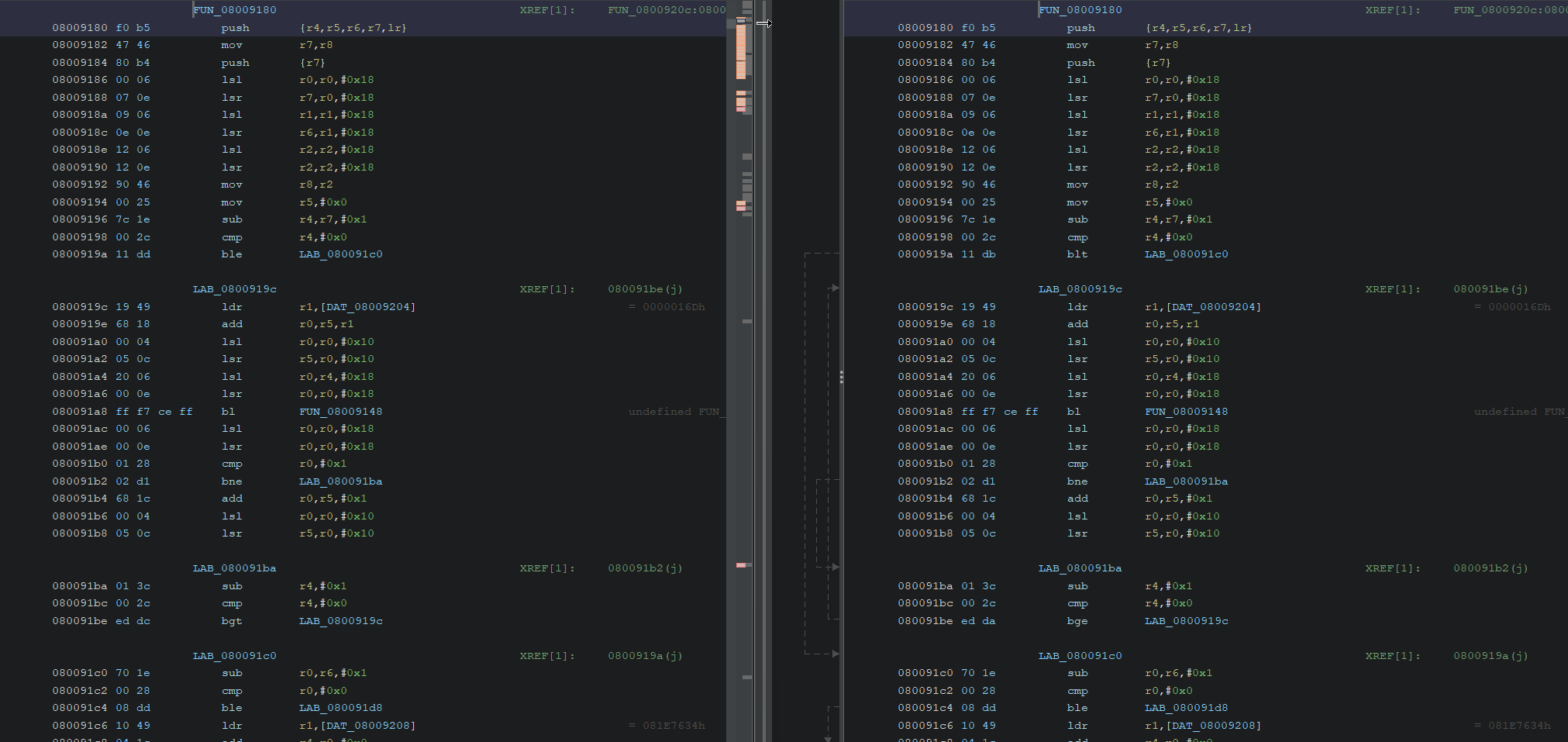This screenshot has height=742, width=1568.
Task: Follow XREF FUN_0800920c in right listing
Action: (1510, 10)
